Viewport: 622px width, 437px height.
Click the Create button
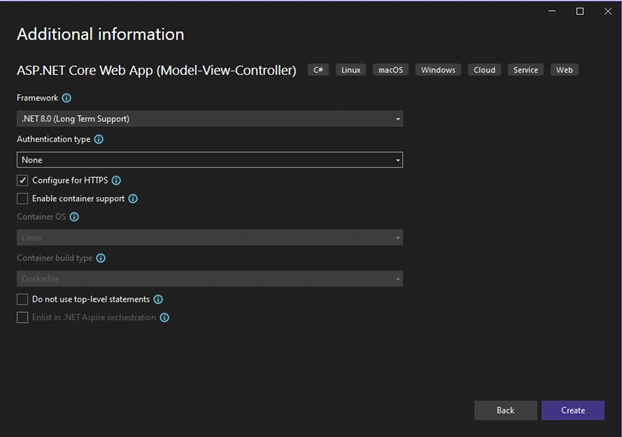coord(573,410)
